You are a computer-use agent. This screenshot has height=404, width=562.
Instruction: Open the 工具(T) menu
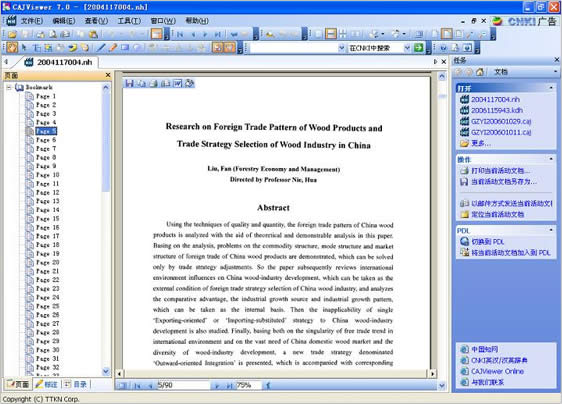129,21
